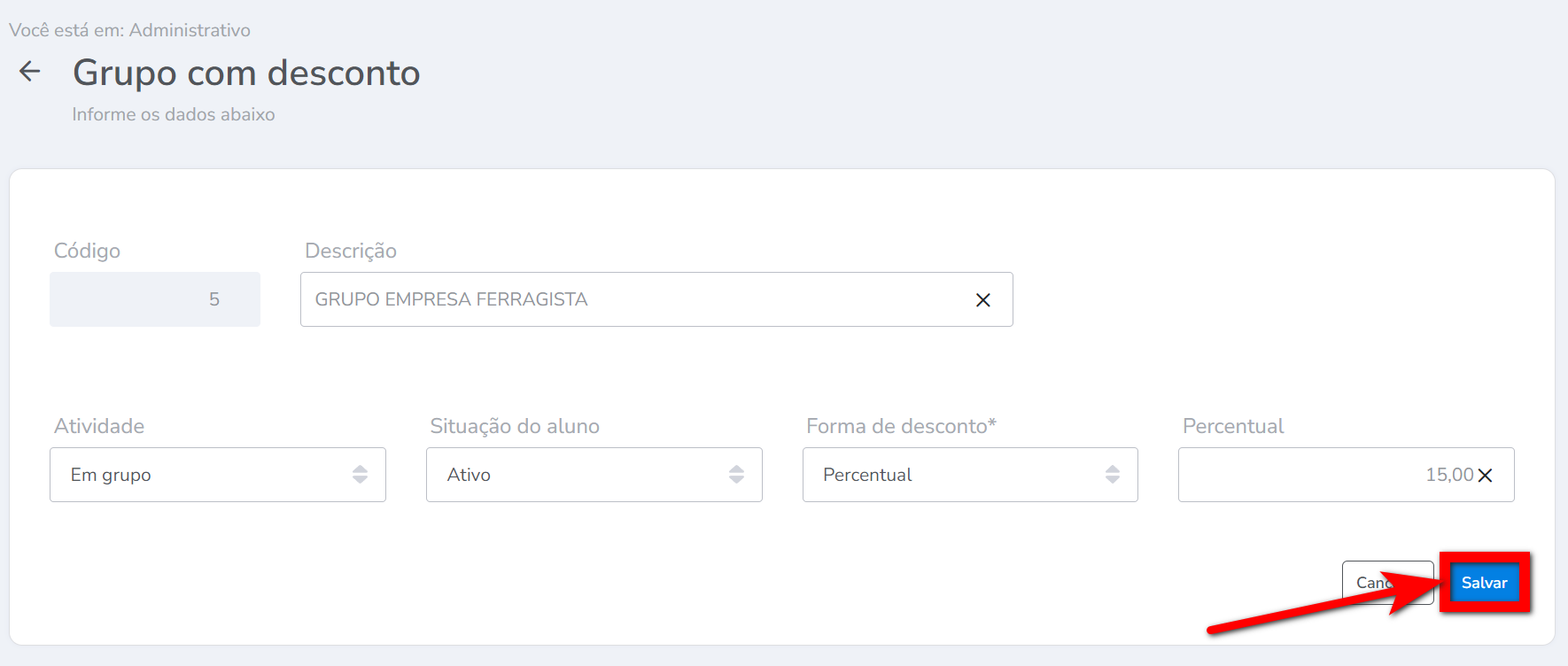Open the Atividade dropdown showing Em grupo
Screen dimensions: 1568x666
point(217,475)
